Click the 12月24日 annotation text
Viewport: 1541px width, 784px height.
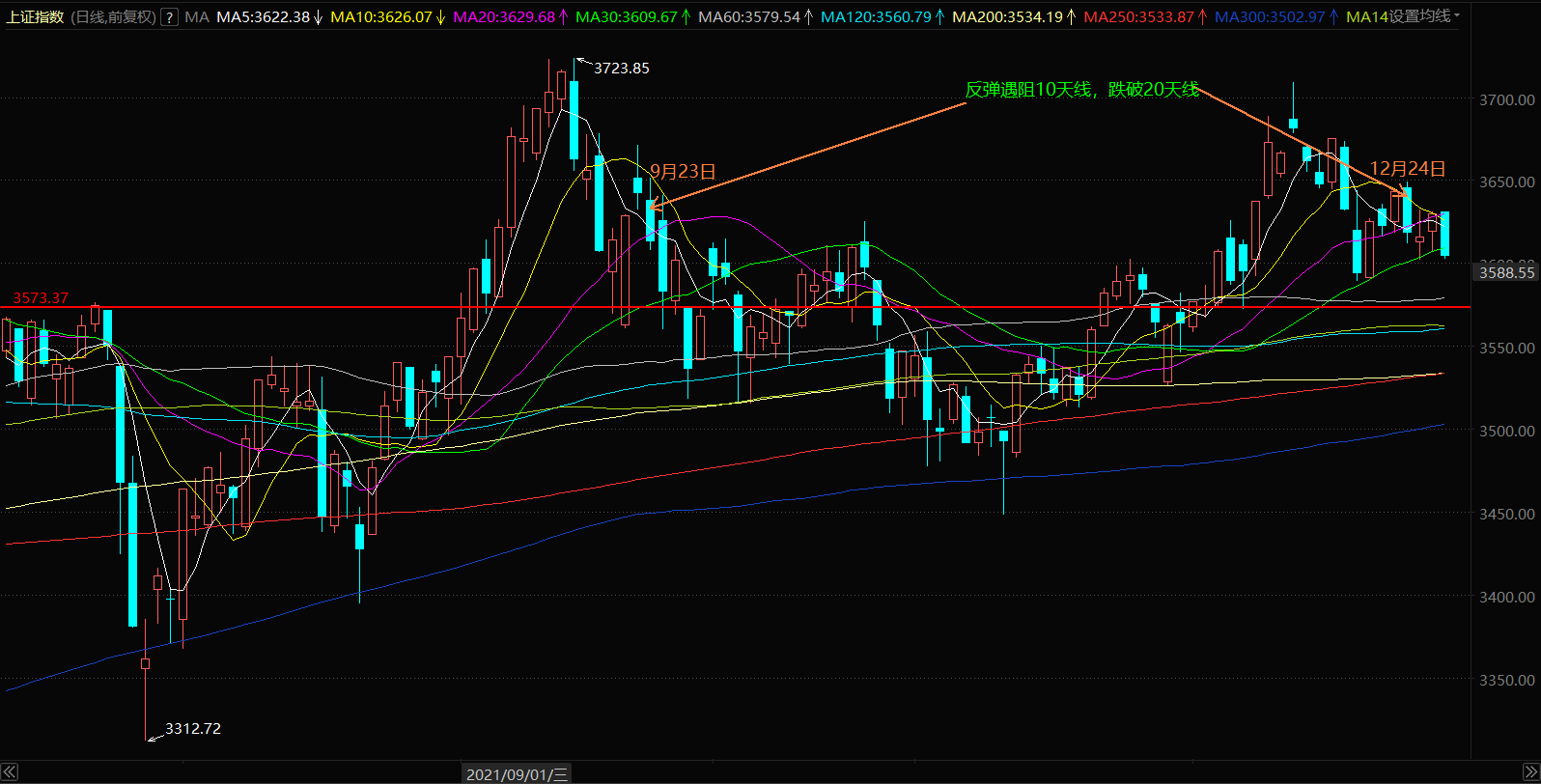pos(1409,169)
